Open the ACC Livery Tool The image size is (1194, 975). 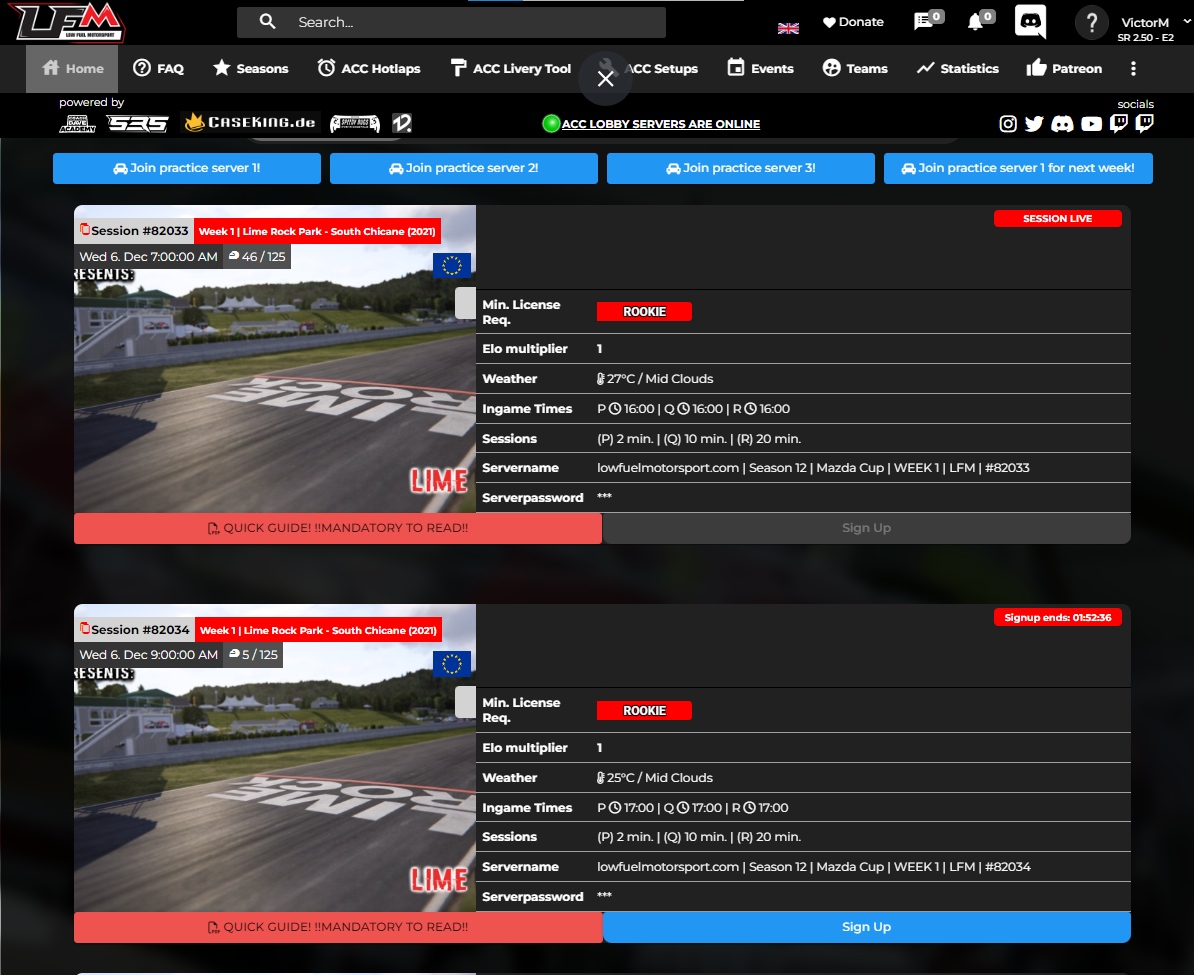pyautogui.click(x=510, y=69)
